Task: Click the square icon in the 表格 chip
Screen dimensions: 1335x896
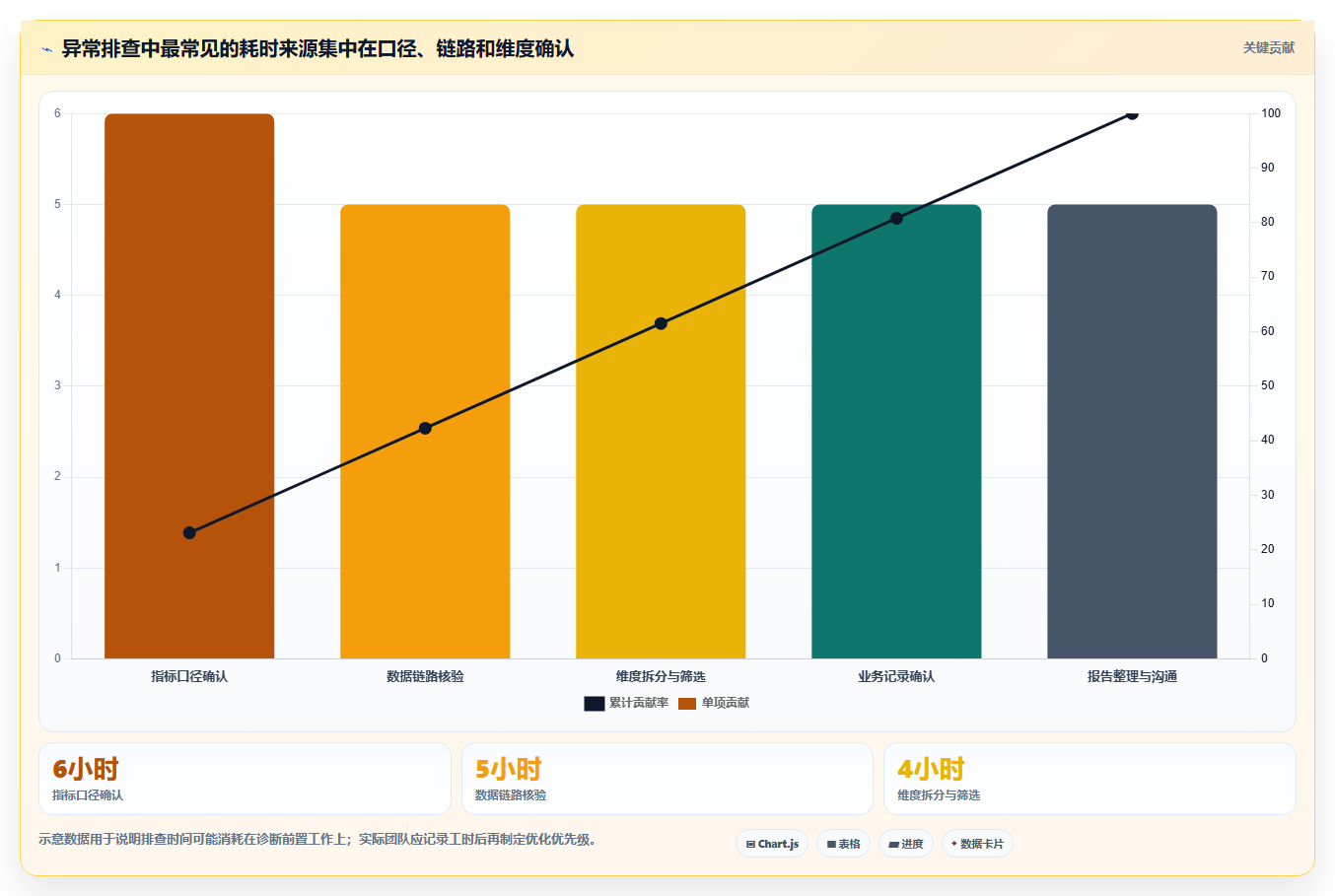Action: pos(831,845)
